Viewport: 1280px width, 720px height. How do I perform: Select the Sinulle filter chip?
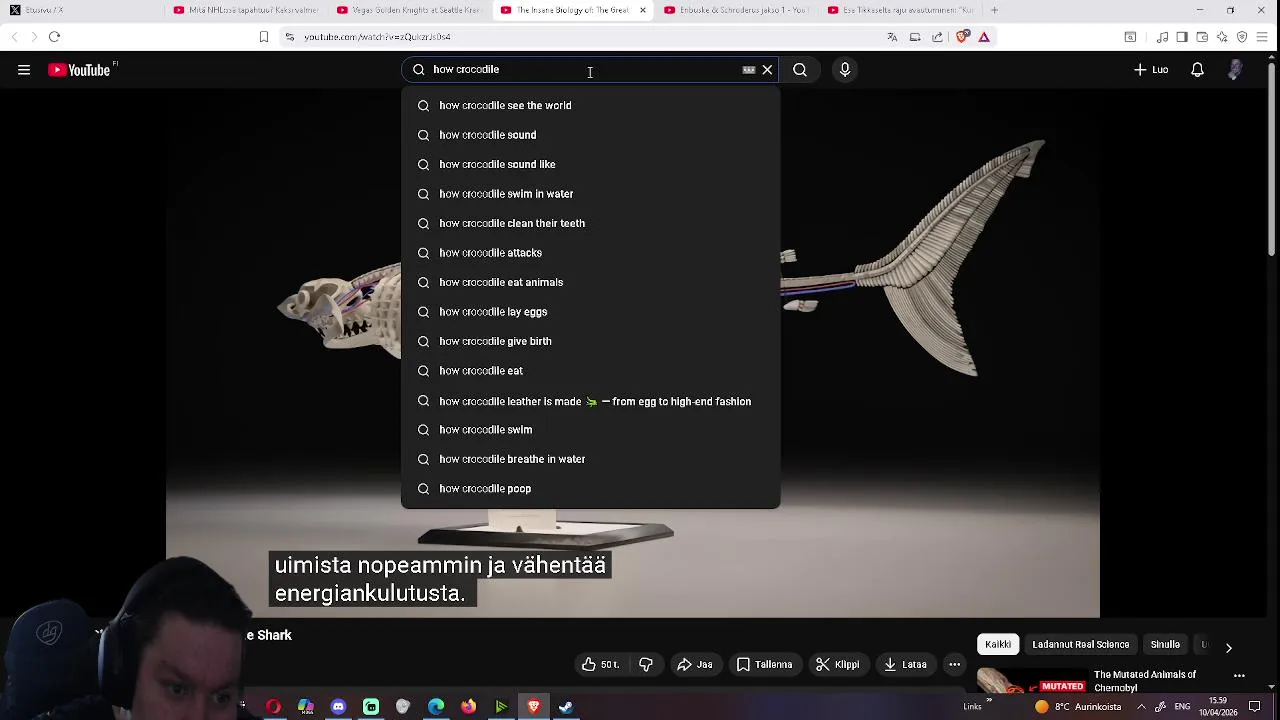point(1165,645)
